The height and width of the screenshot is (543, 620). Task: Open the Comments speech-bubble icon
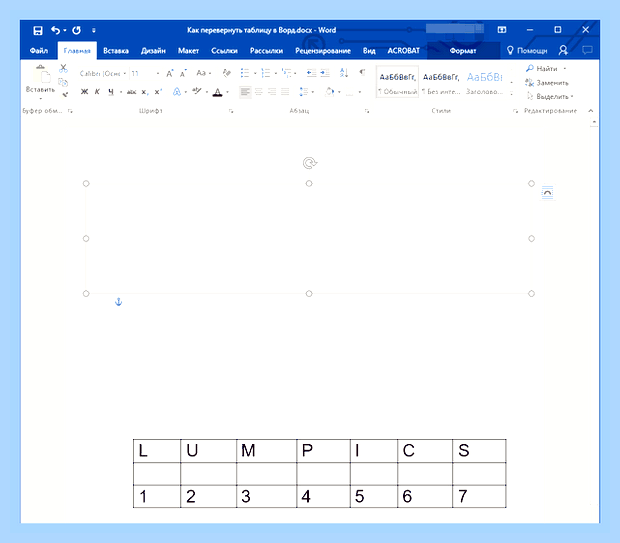[x=587, y=50]
